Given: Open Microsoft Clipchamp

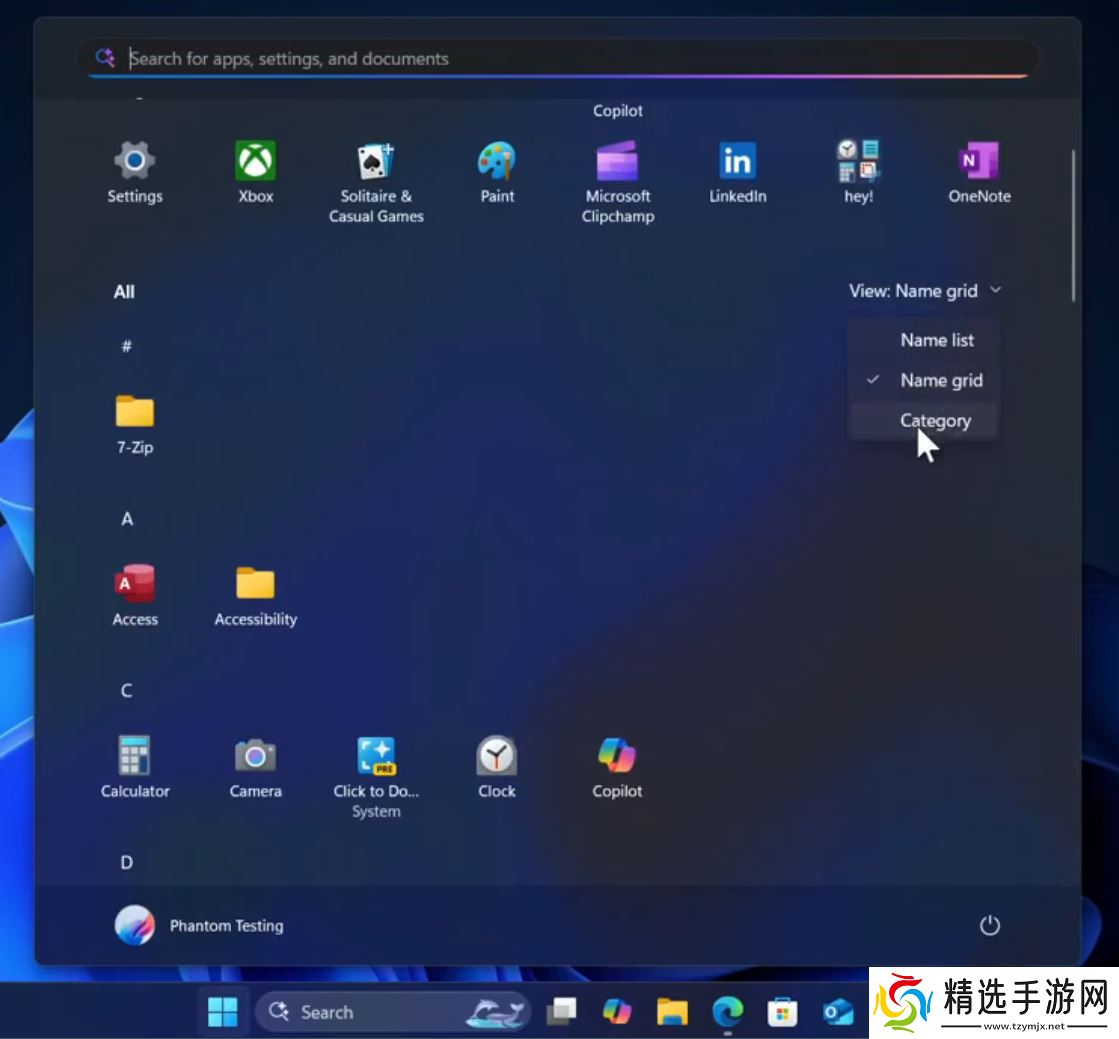Looking at the screenshot, I should [x=617, y=181].
